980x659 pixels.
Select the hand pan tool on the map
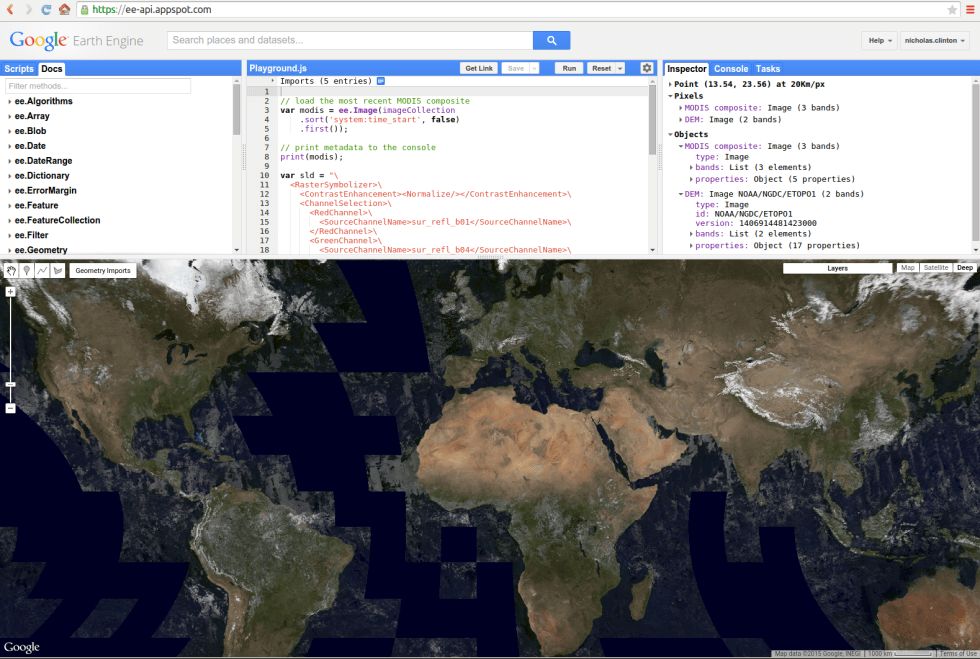coord(11,269)
